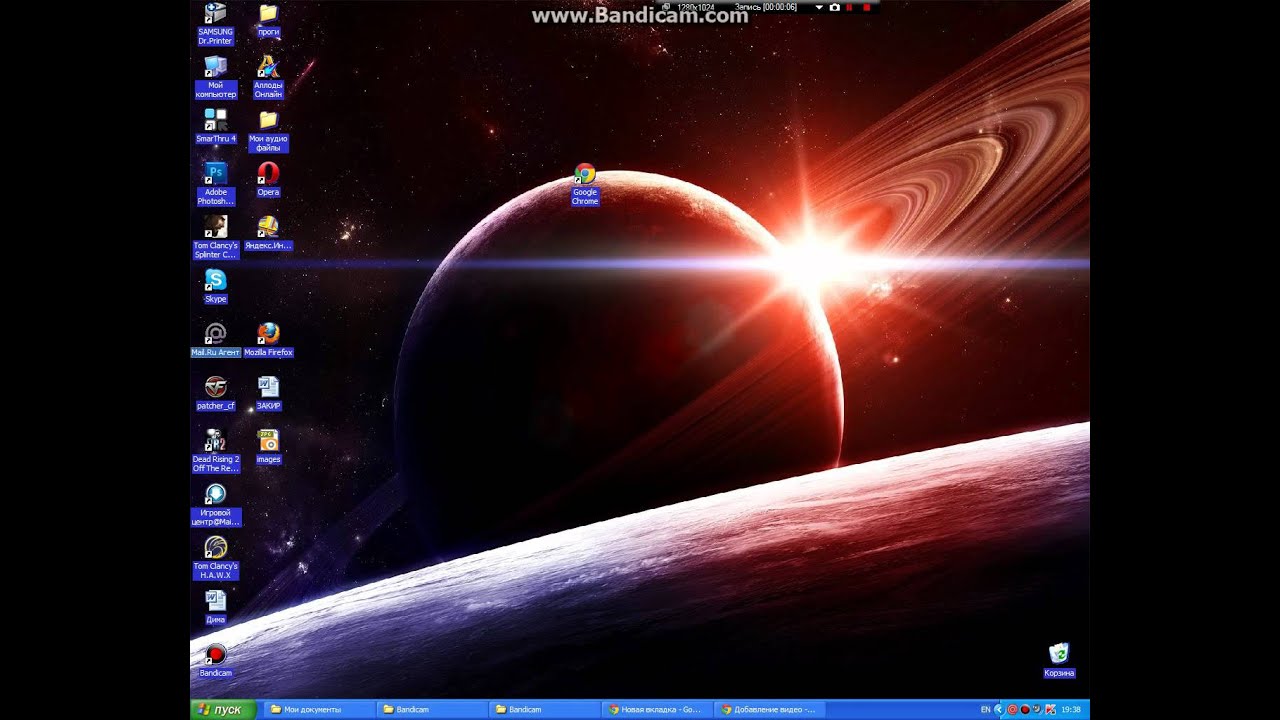Select the images archive icon

pos(268,447)
